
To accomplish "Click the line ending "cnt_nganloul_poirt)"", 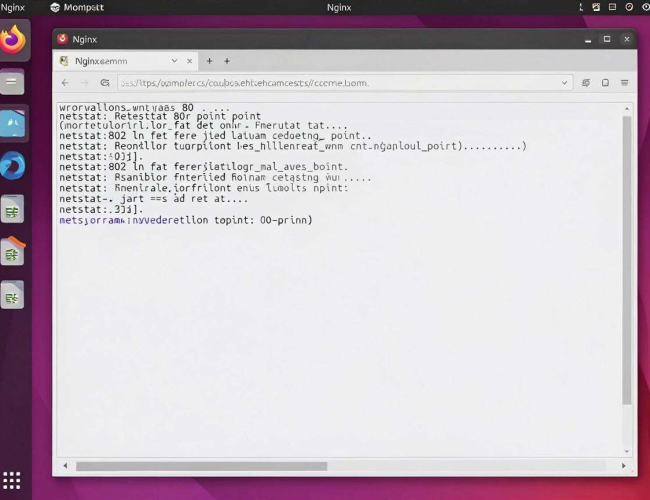I will click(x=293, y=146).
